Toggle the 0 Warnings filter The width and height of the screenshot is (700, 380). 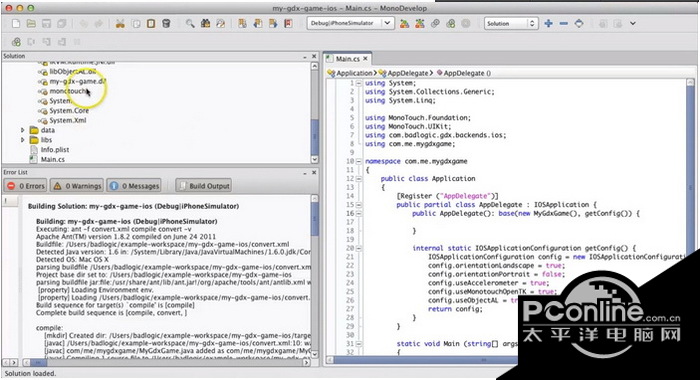[77, 186]
